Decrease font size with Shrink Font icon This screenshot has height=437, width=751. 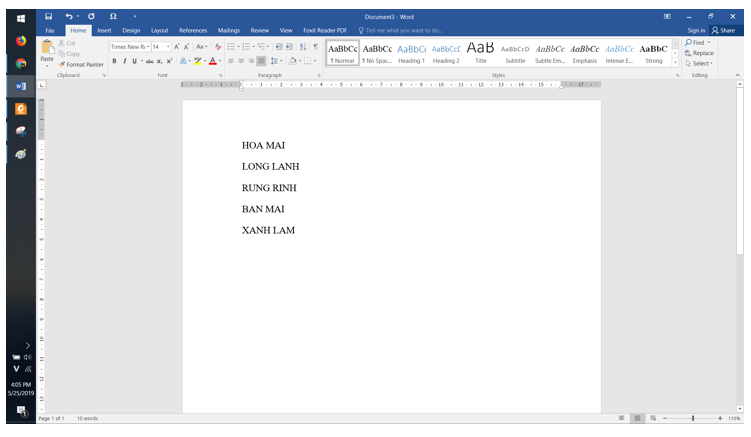[x=186, y=46]
